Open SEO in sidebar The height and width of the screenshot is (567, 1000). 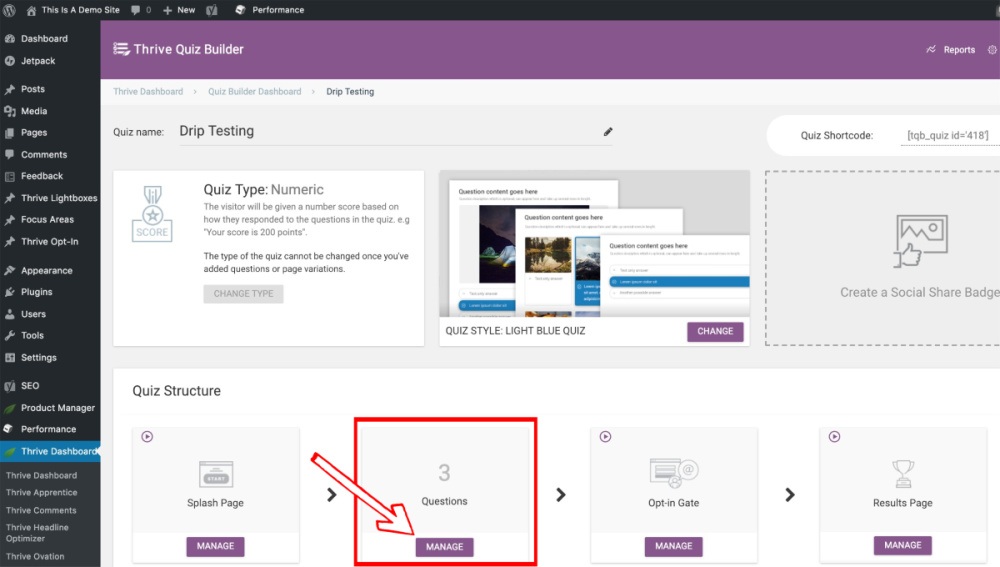tap(29, 386)
